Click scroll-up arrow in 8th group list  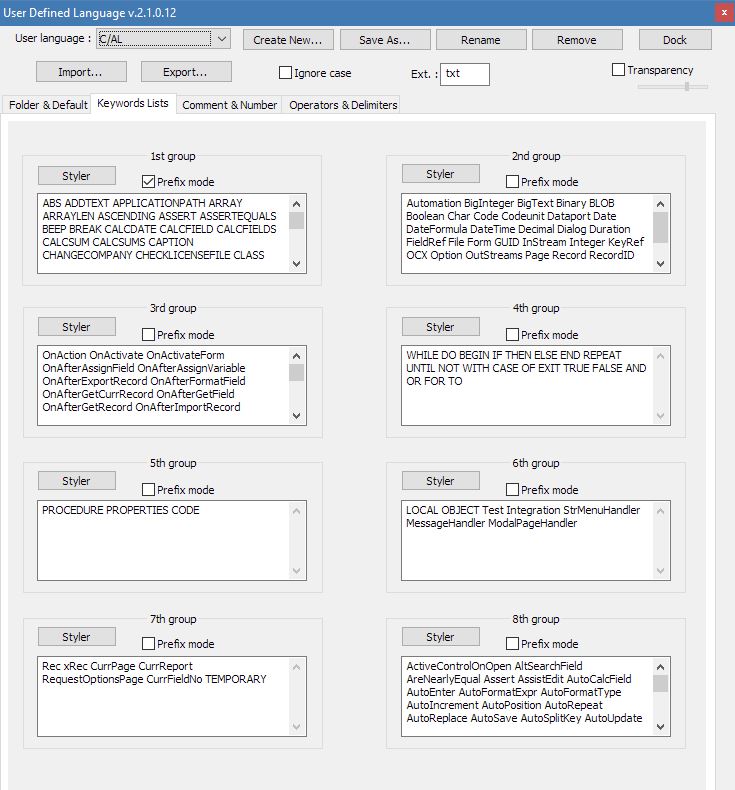point(660,667)
